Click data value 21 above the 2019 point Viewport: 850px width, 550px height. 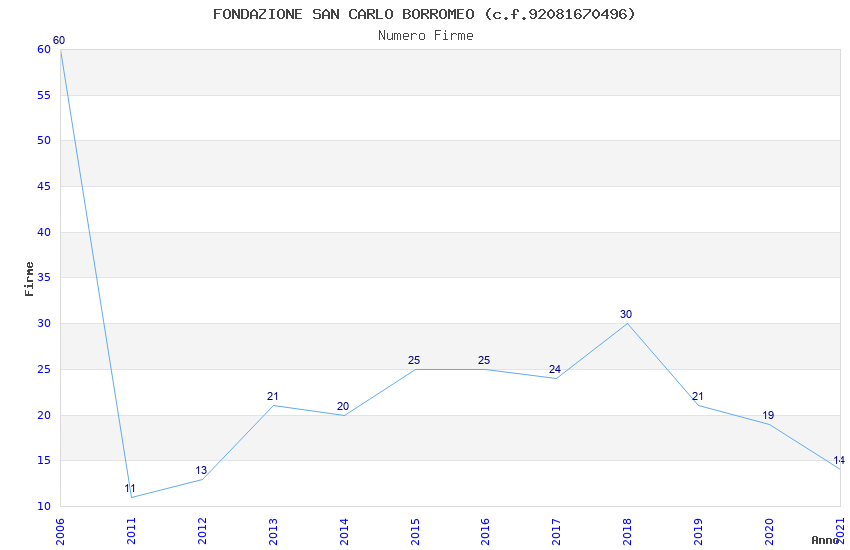click(698, 397)
